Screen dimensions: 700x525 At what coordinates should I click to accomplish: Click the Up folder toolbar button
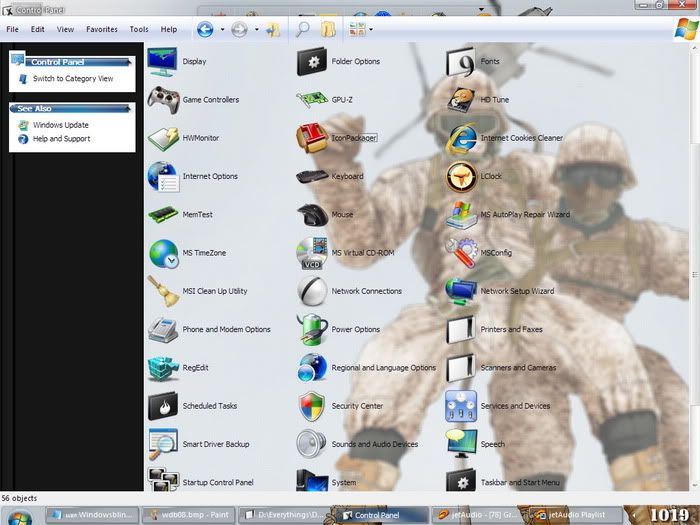point(273,30)
